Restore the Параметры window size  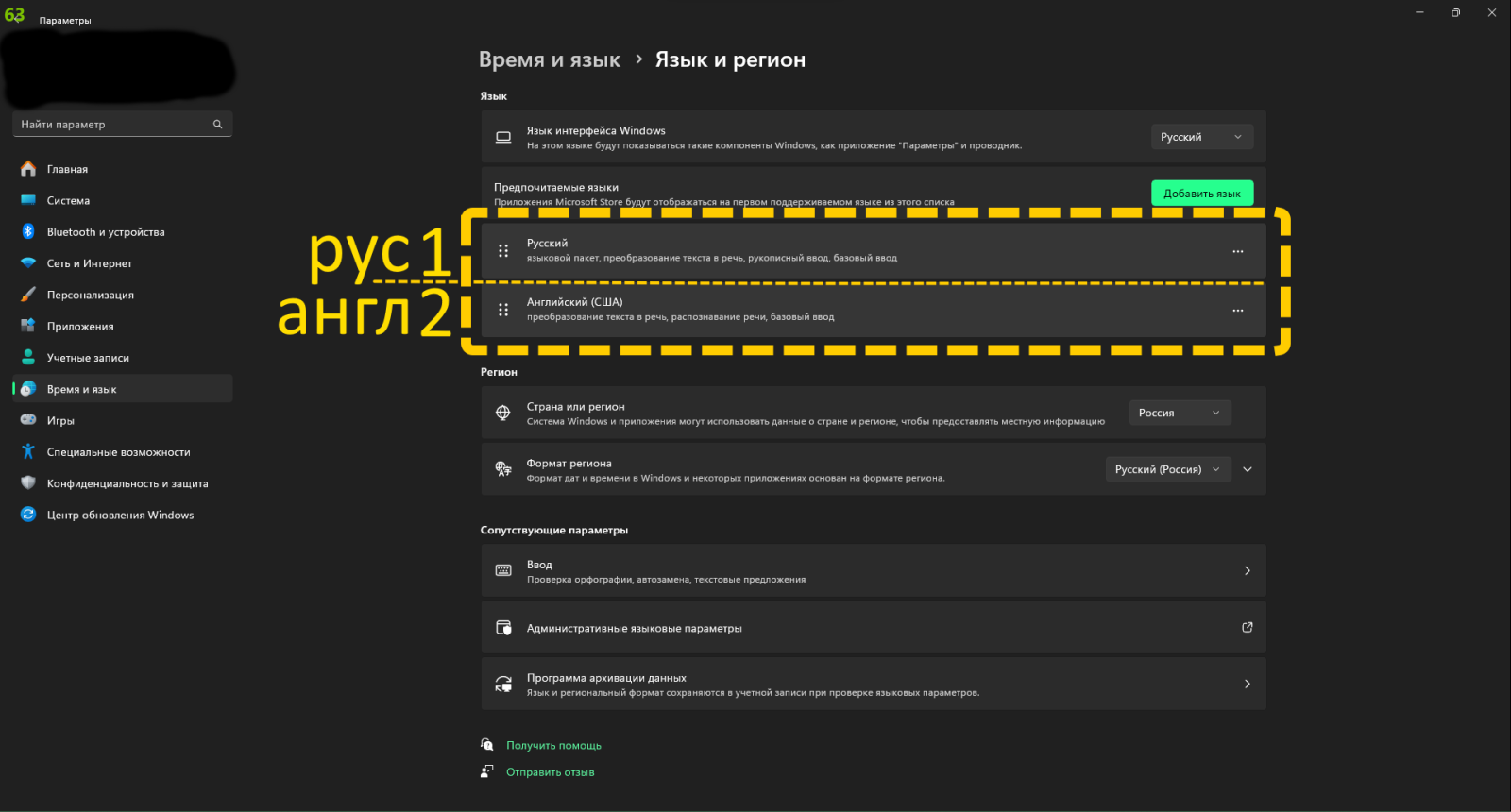[x=1455, y=12]
